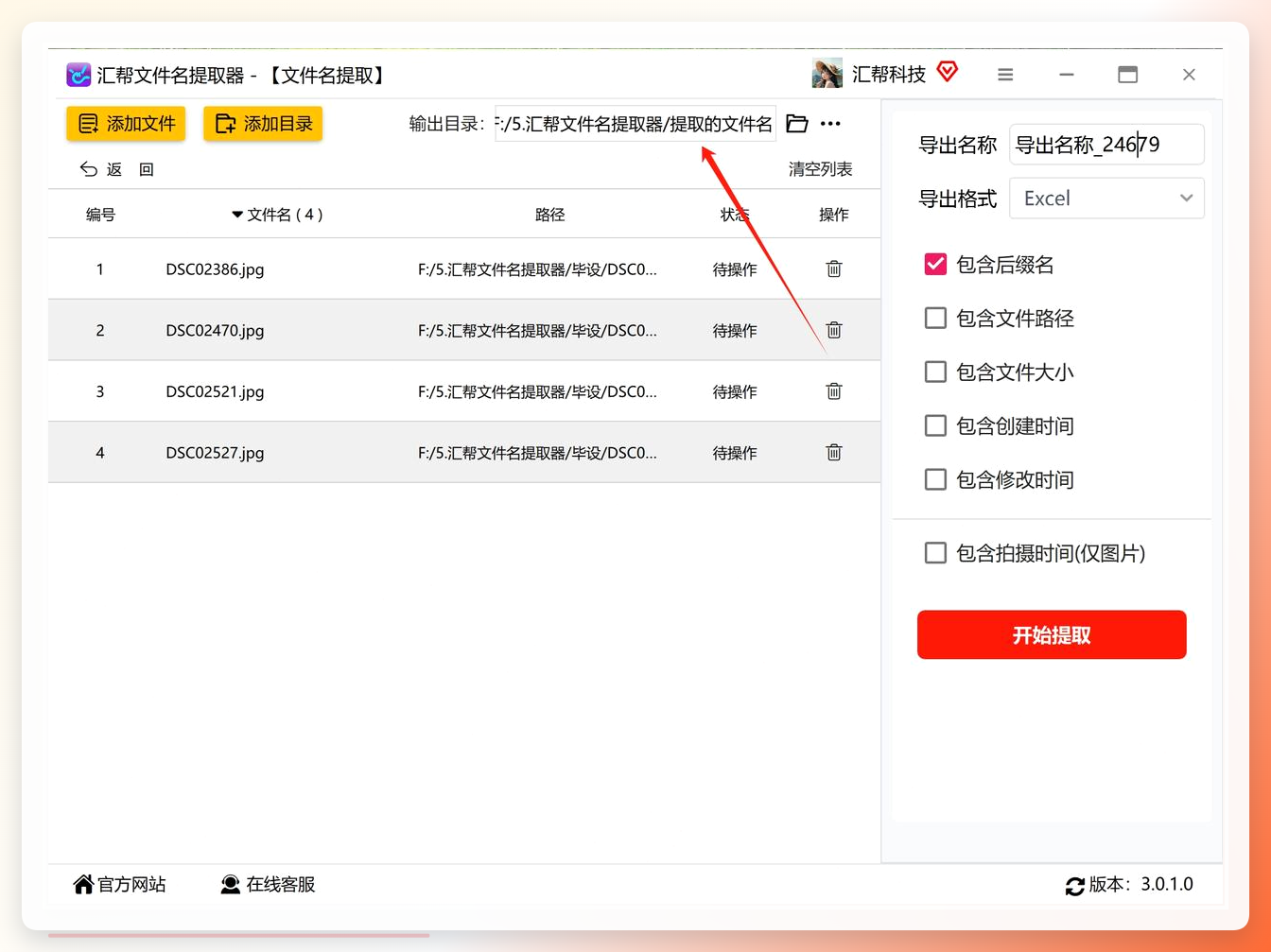1271x952 pixels.
Task: Delete row DSC02386.jpg via trash icon
Action: (834, 269)
